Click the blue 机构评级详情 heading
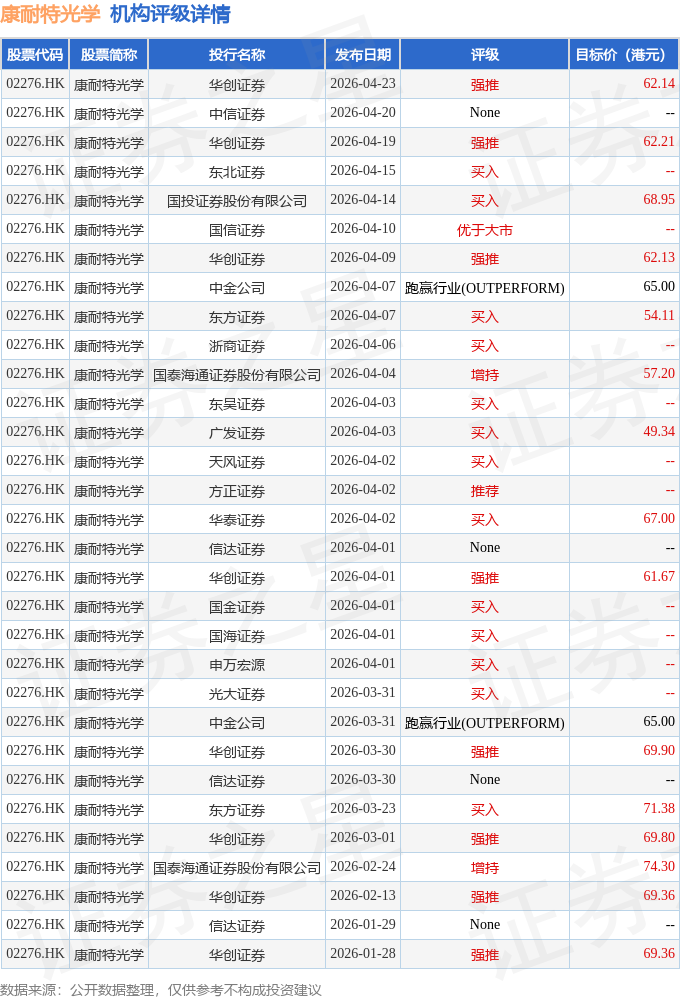 (x=170, y=14)
